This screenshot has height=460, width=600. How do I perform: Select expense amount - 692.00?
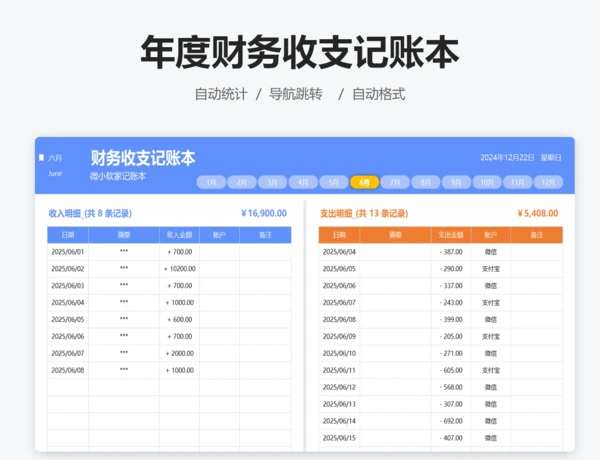click(451, 421)
